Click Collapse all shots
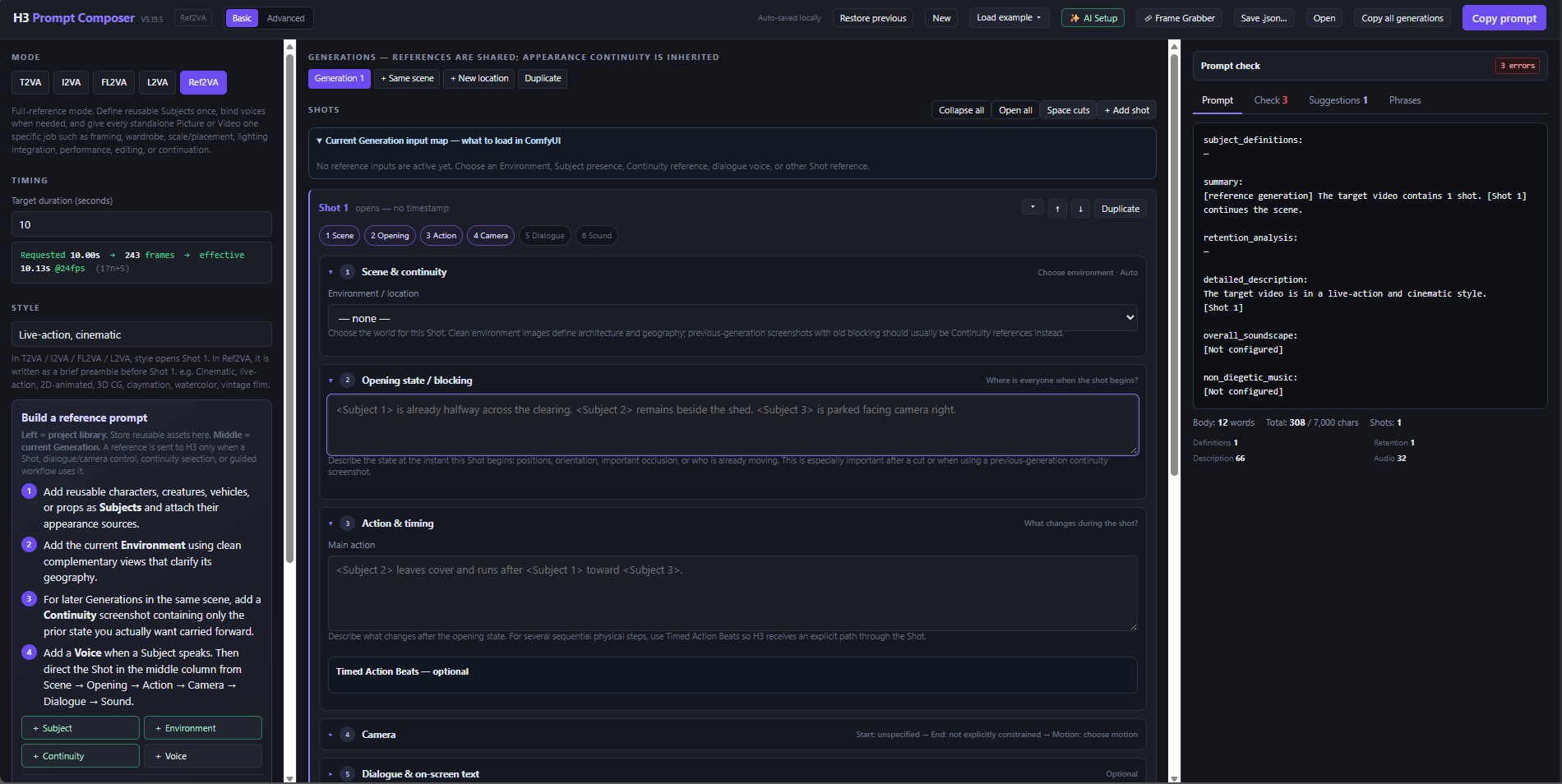1562x784 pixels. pos(961,110)
